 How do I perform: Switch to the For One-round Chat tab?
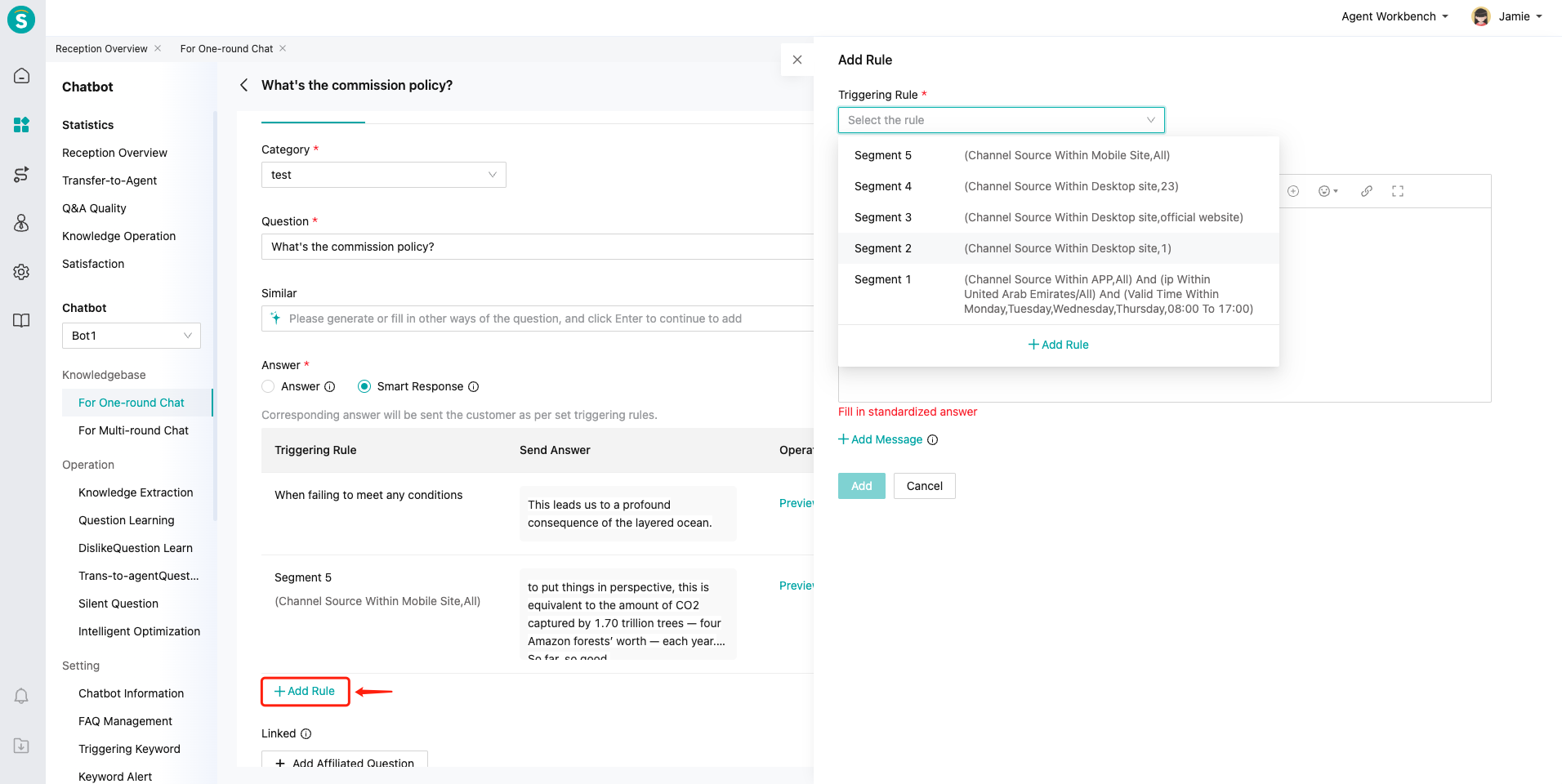pos(226,48)
